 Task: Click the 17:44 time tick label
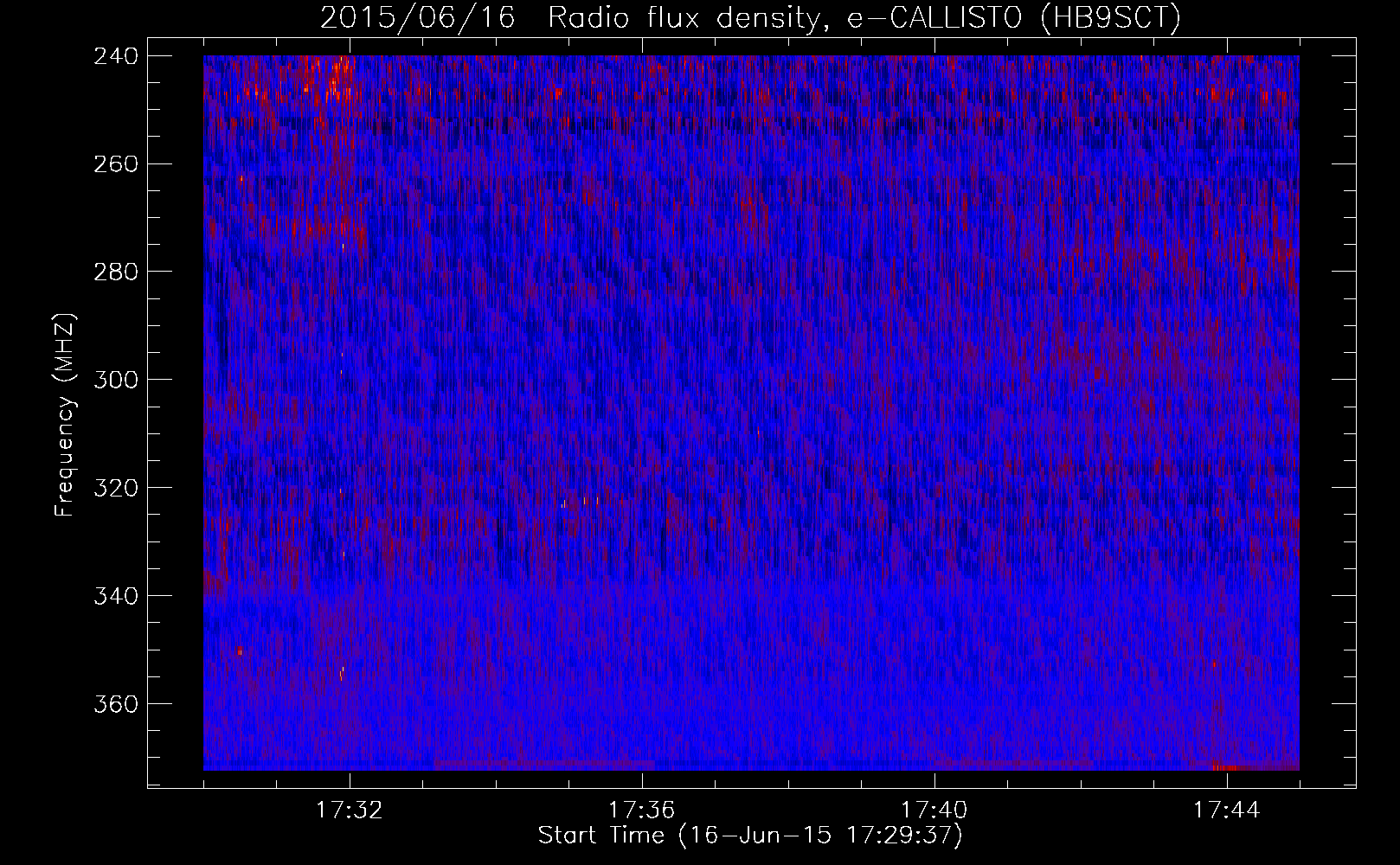point(1227,811)
